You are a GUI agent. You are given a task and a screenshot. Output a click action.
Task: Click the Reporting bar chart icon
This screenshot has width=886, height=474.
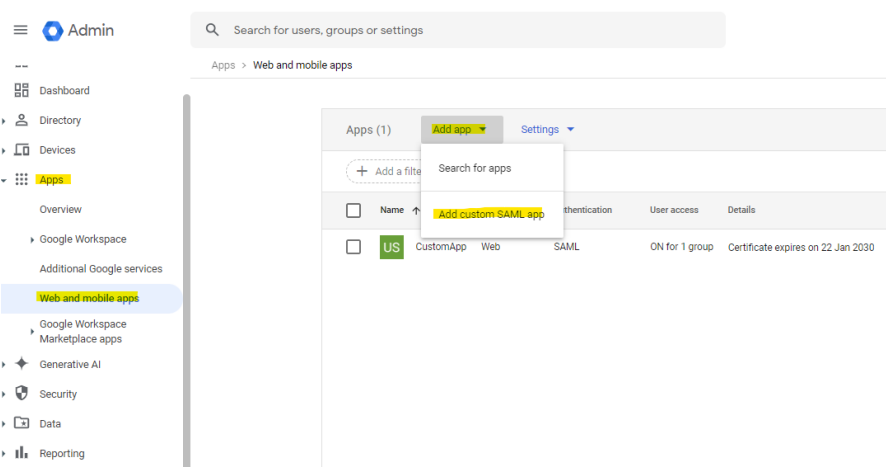coord(21,453)
